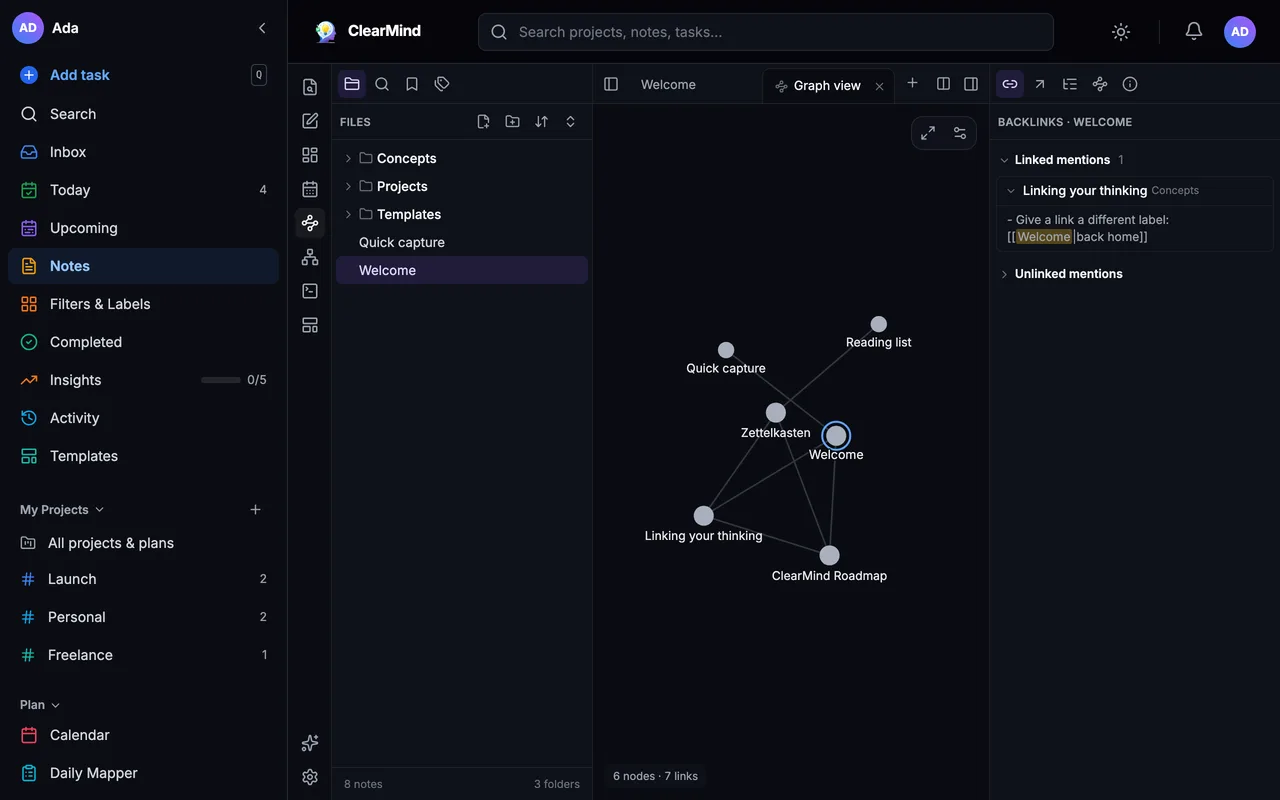Viewport: 1280px width, 800px height.
Task: Open notifications bell
Action: click(x=1193, y=32)
